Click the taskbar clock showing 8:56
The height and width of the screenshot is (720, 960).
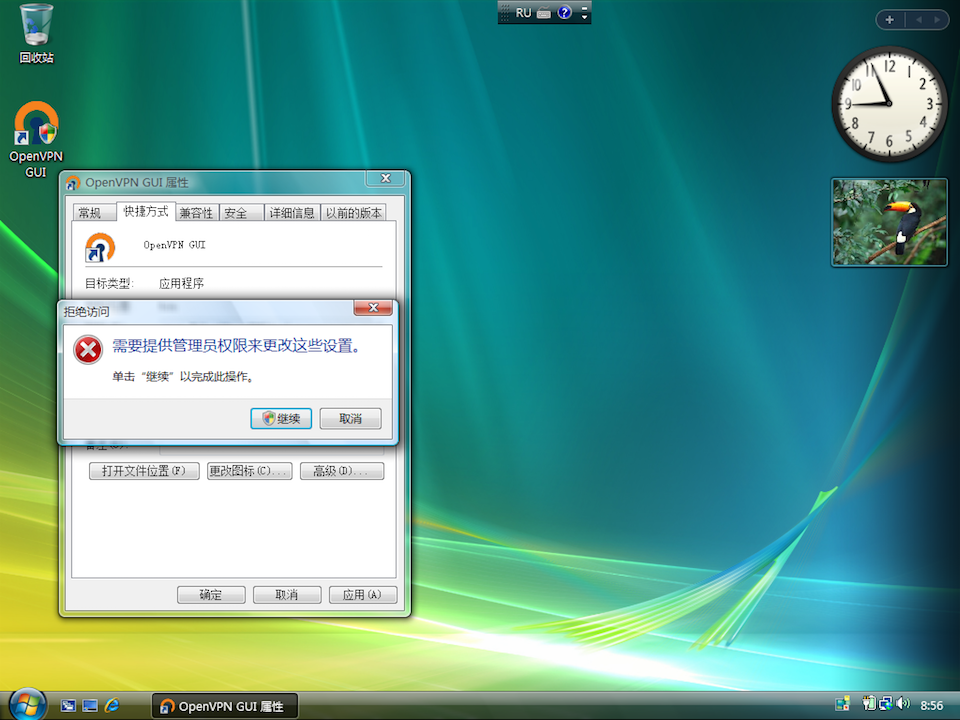(x=931, y=705)
